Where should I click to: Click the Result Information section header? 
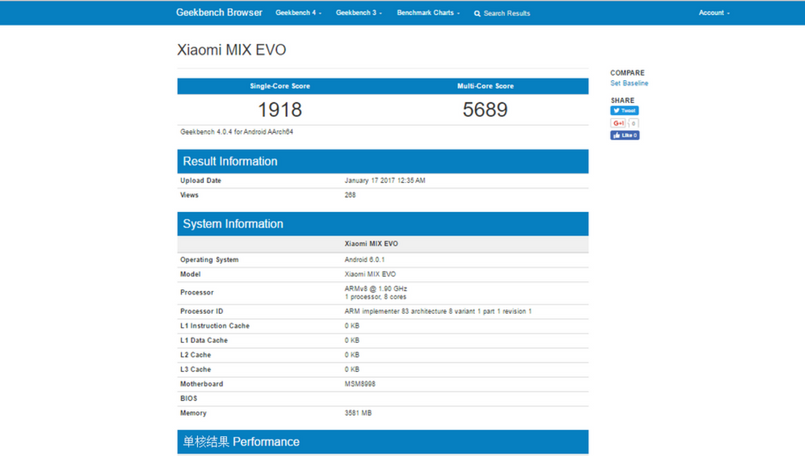coord(383,161)
